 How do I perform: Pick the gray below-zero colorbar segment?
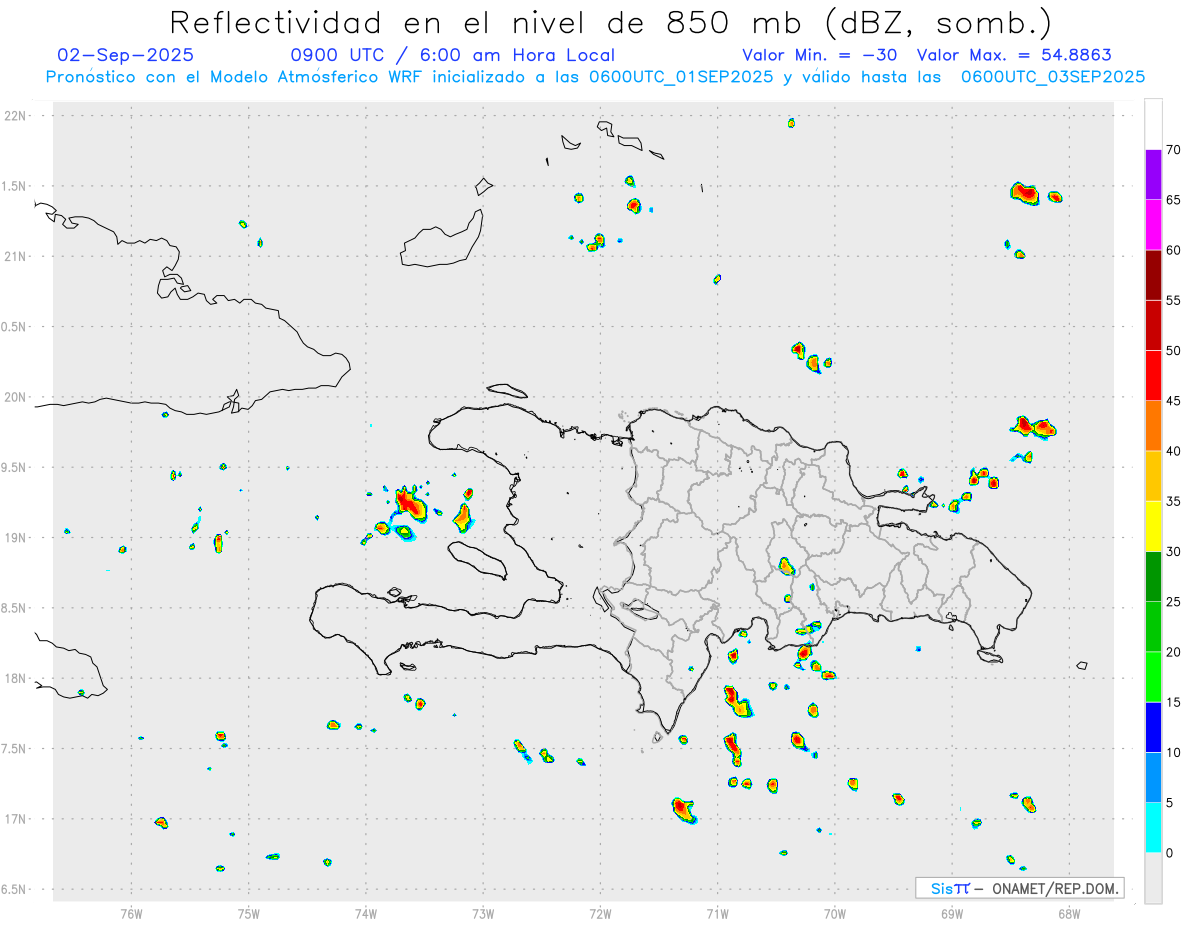coord(1153,878)
